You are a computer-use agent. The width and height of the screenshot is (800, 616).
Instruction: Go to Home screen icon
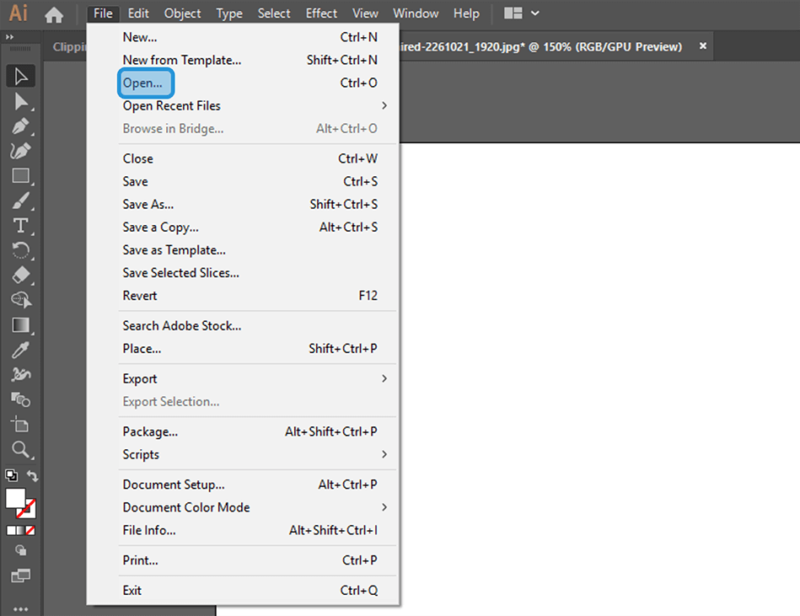[x=54, y=14]
